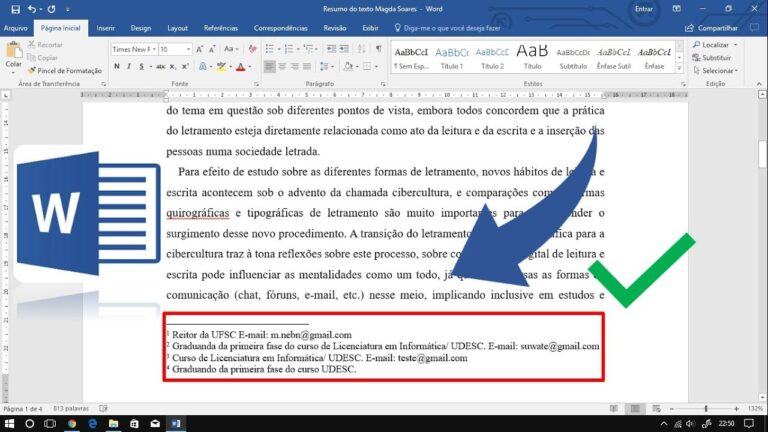The width and height of the screenshot is (768, 432).
Task: Switch to the Referências tab
Action: click(221, 28)
